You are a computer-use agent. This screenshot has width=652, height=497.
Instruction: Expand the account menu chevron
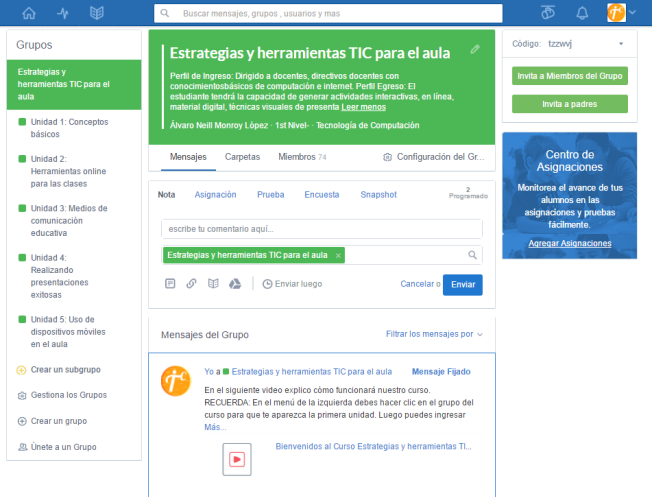pos(633,12)
